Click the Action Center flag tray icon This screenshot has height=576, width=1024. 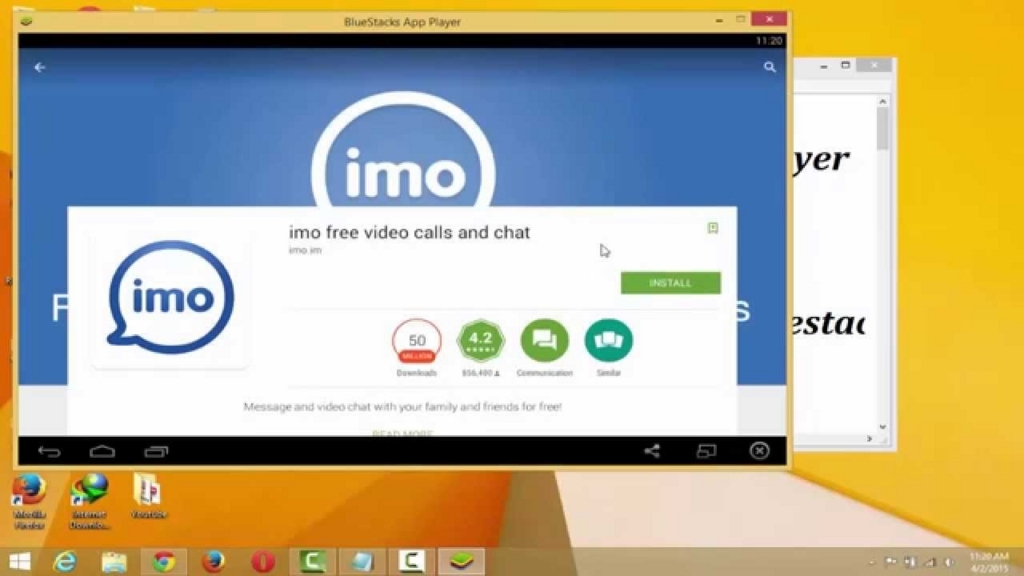[891, 562]
